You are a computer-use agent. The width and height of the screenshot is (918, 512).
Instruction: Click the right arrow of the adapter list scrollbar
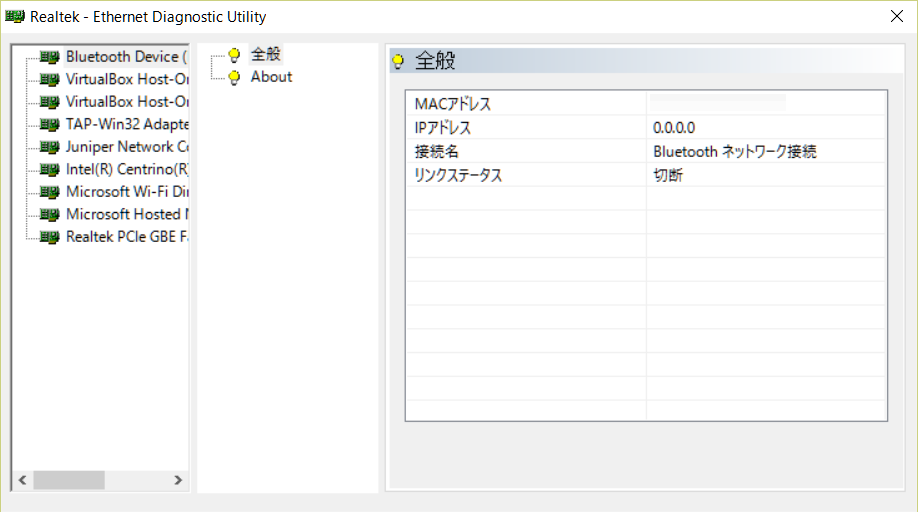click(178, 480)
